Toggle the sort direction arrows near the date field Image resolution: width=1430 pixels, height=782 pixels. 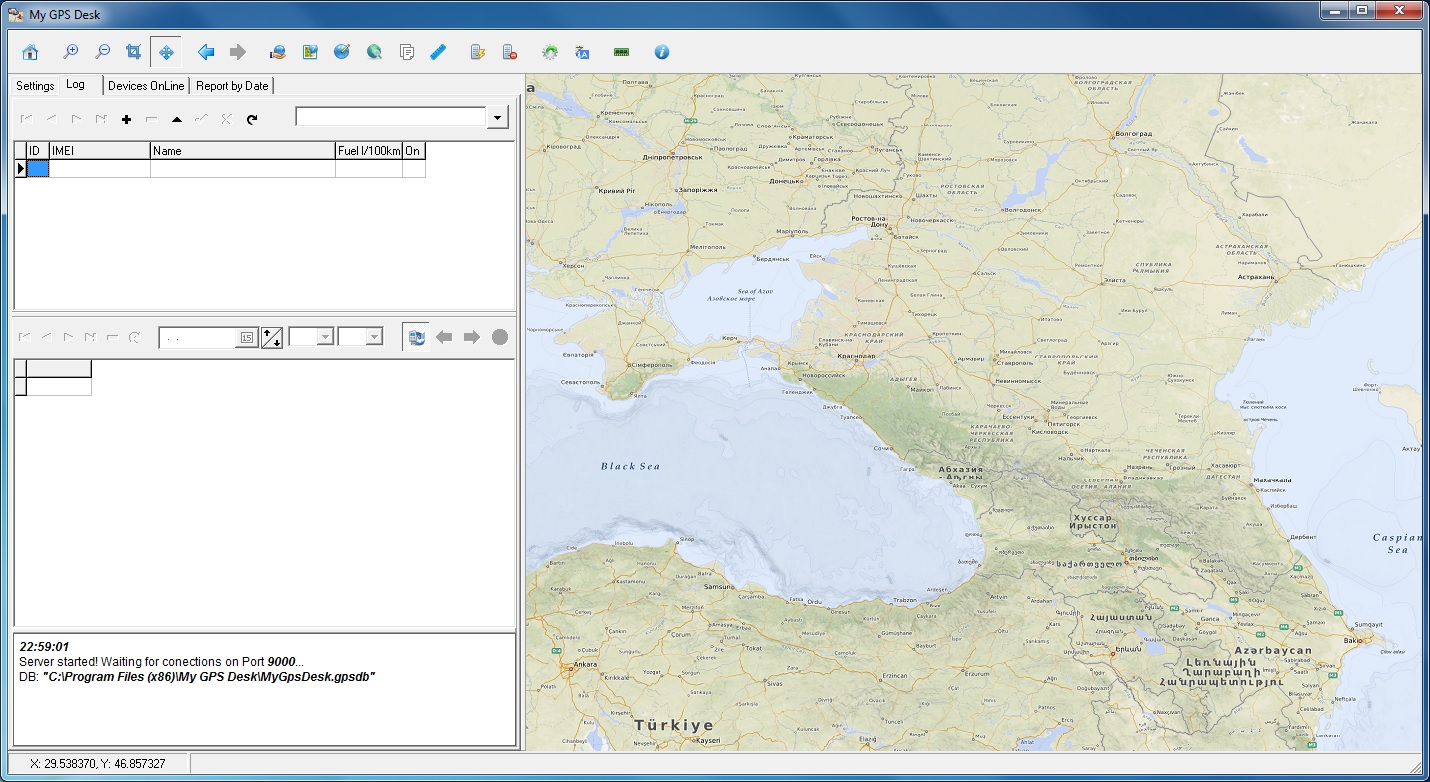(271, 336)
